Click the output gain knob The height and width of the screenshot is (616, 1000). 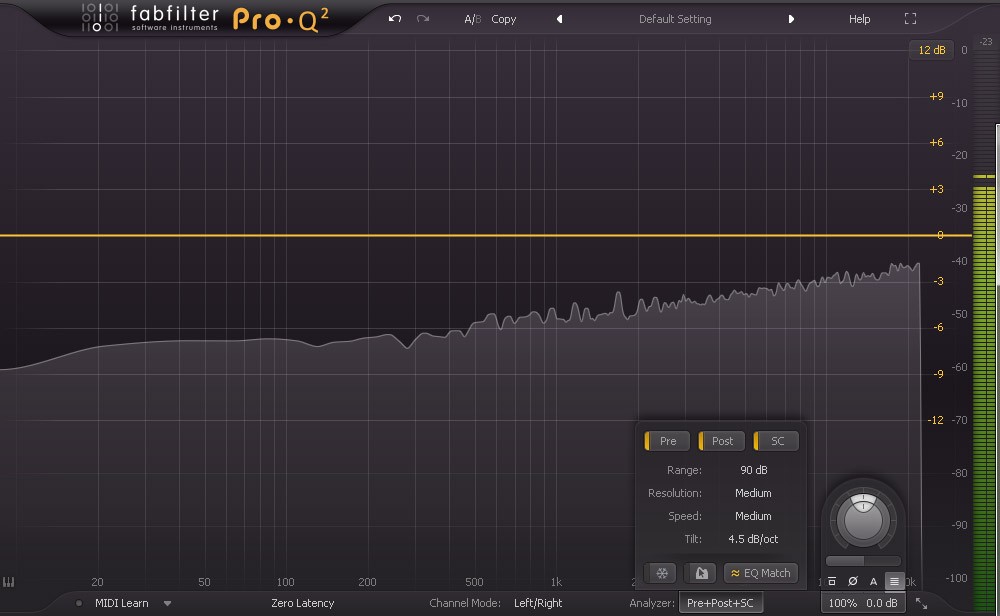pyautogui.click(x=863, y=520)
